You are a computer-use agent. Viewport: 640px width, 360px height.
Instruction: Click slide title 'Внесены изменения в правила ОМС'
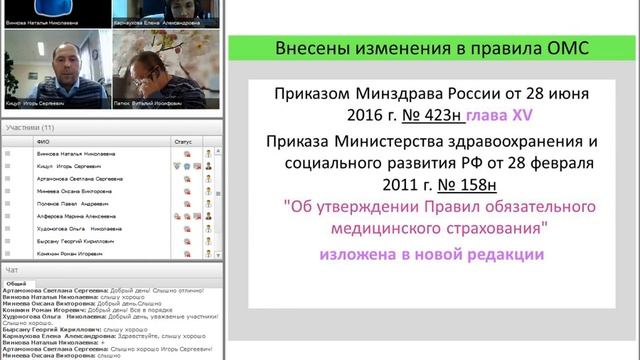click(x=432, y=48)
